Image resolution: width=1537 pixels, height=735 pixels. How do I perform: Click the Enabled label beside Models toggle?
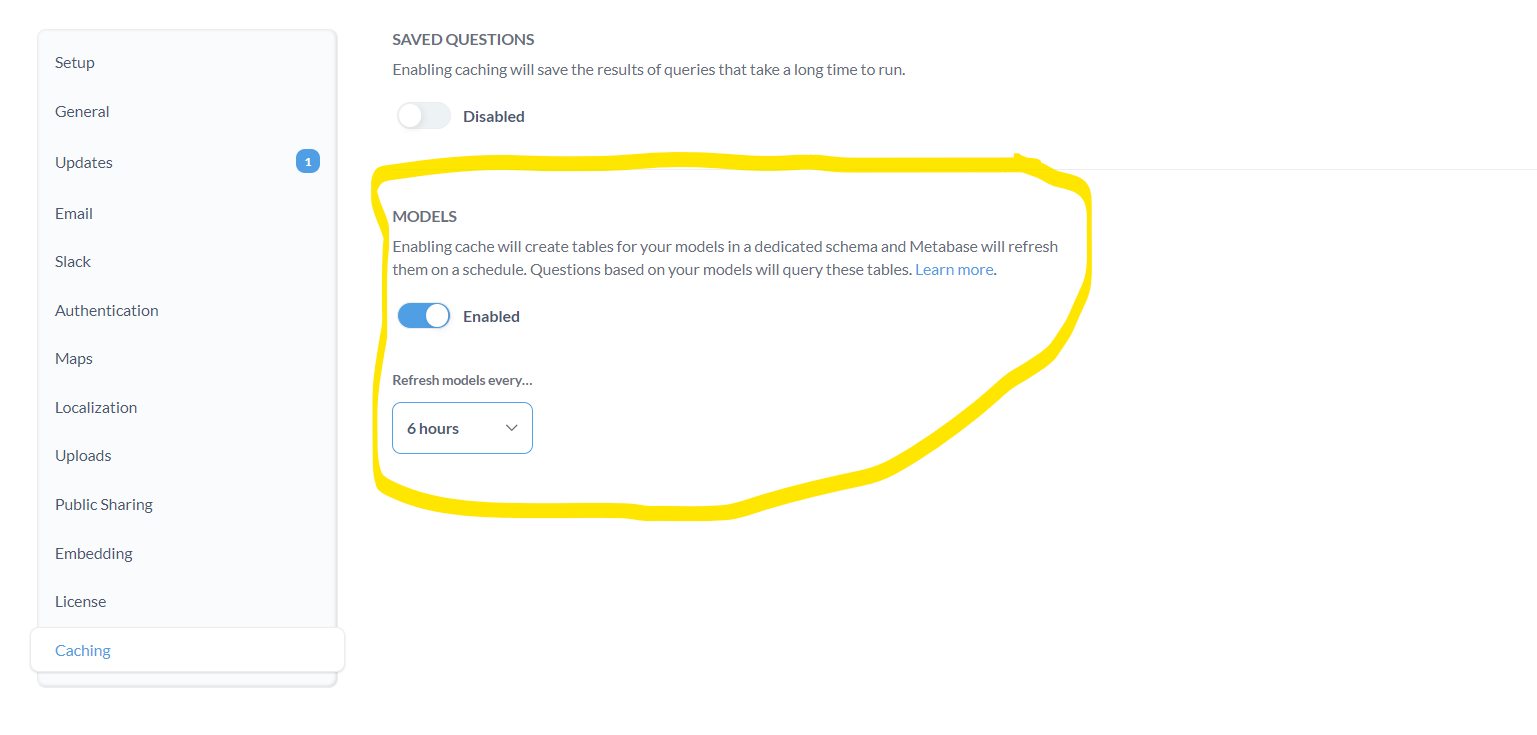(x=491, y=316)
